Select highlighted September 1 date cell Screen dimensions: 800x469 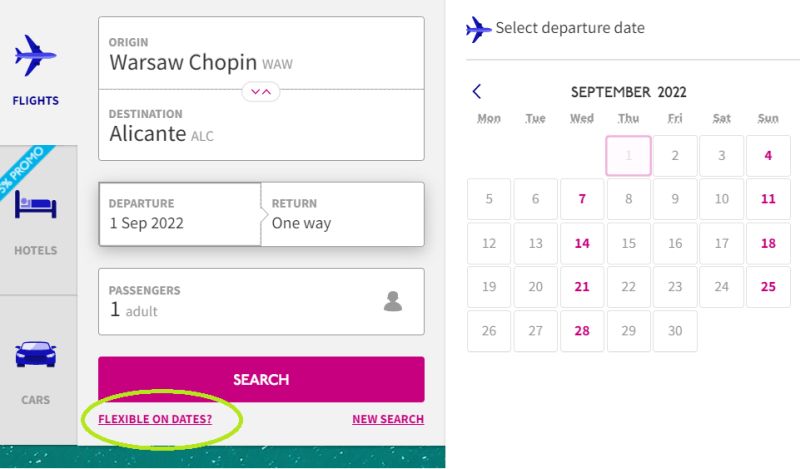click(x=629, y=156)
